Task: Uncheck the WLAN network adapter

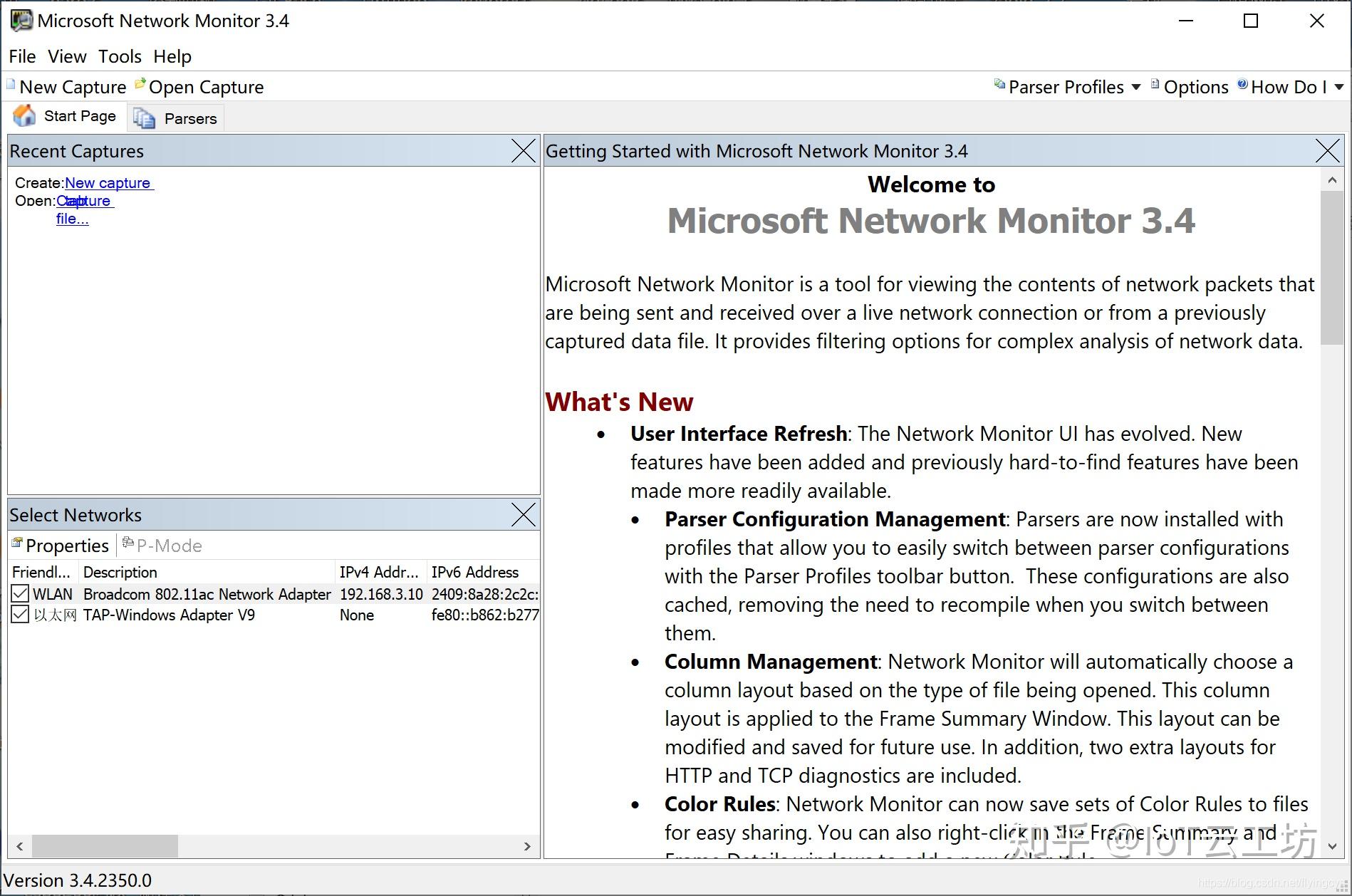Action: tap(19, 593)
